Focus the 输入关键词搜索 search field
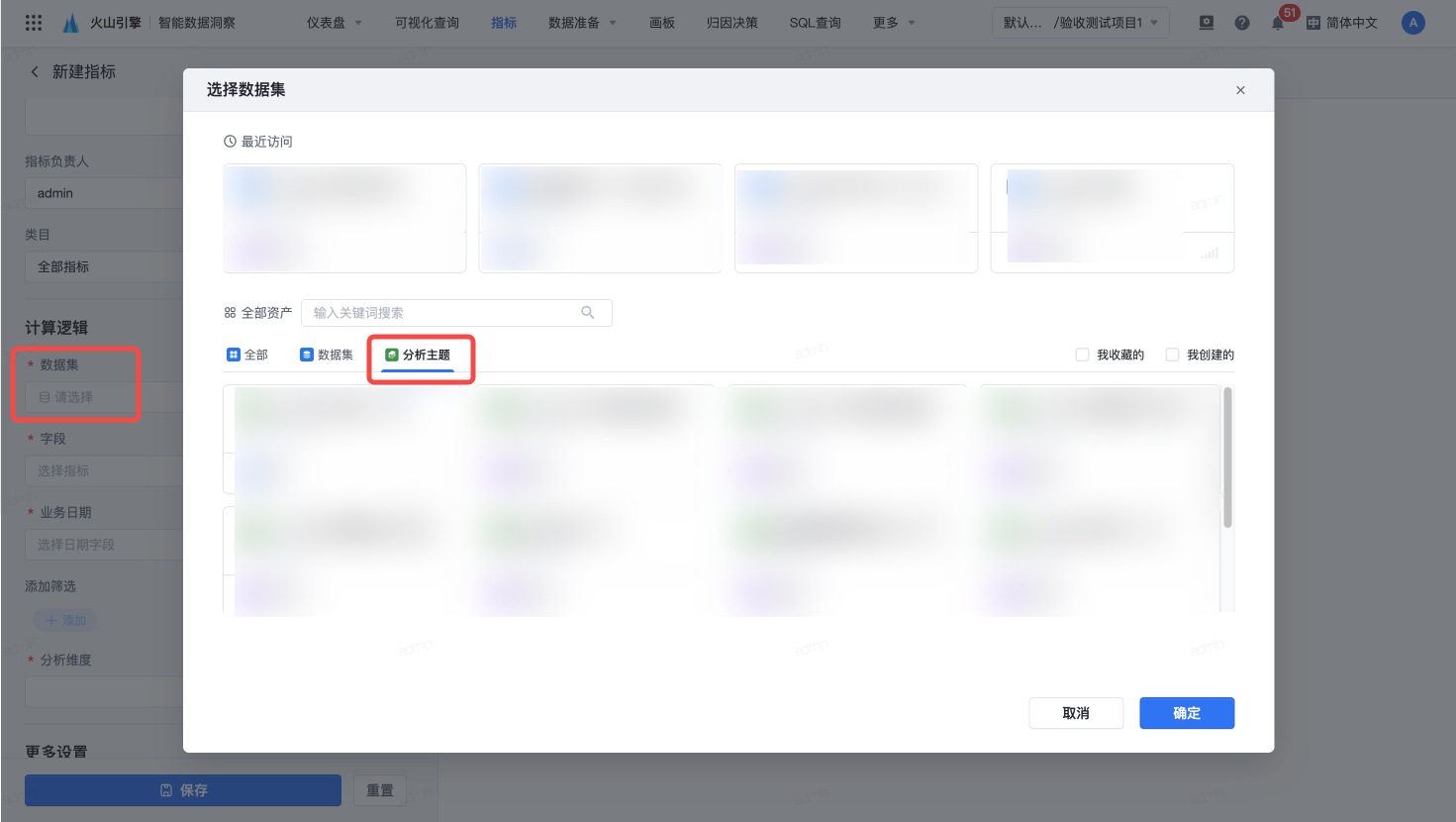 click(x=456, y=313)
